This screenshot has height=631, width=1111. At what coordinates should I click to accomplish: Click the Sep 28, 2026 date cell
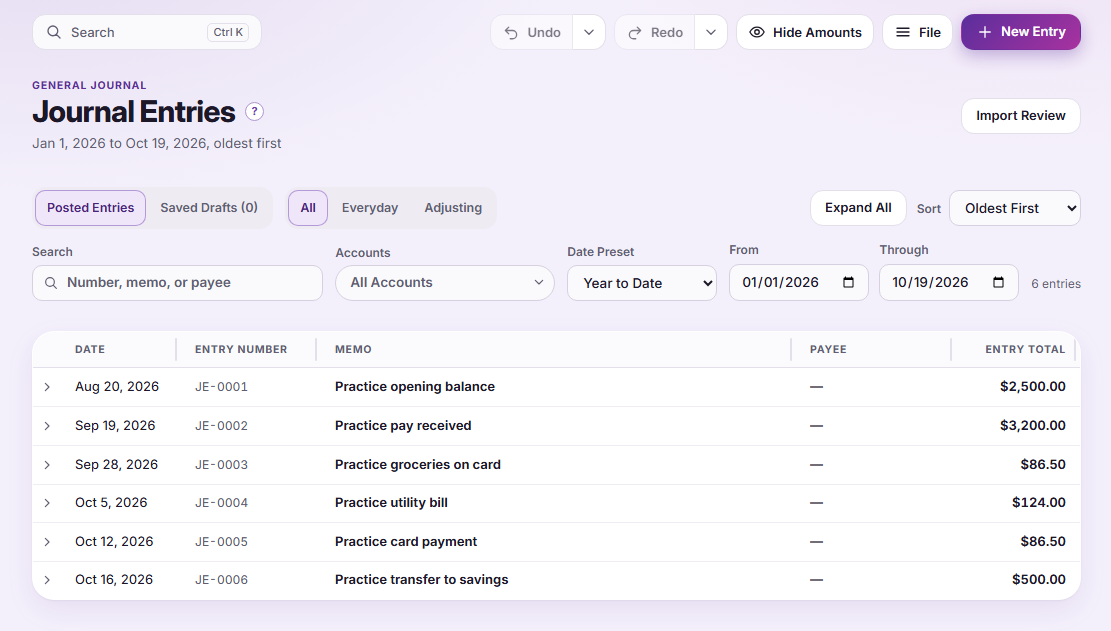[x=117, y=465]
